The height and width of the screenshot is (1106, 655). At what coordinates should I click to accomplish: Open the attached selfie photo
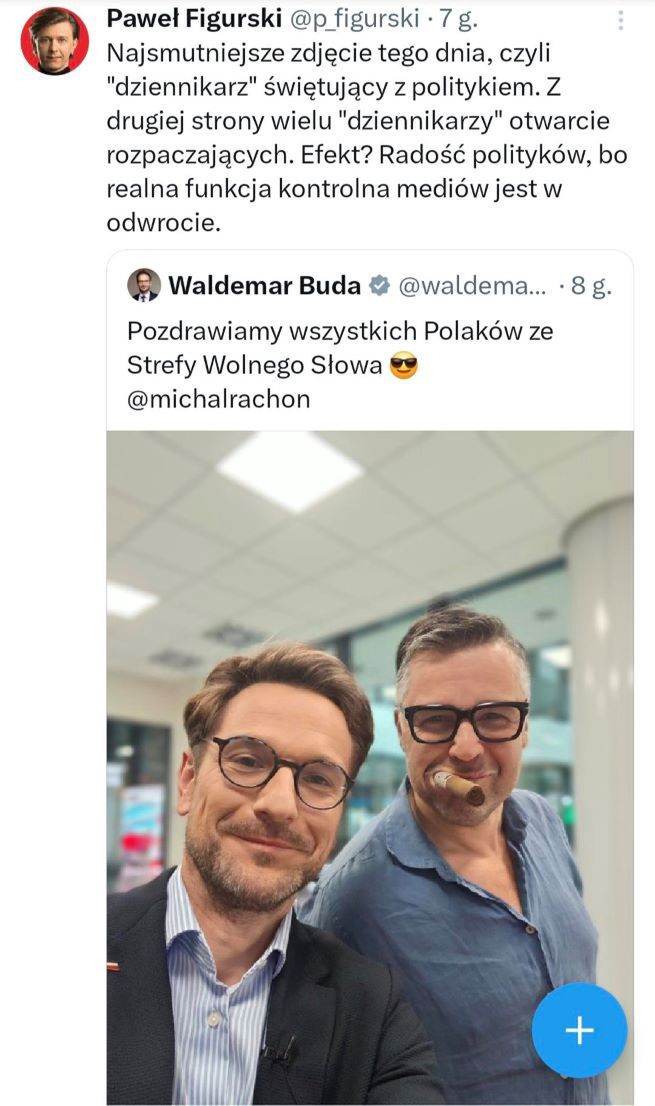point(369,767)
